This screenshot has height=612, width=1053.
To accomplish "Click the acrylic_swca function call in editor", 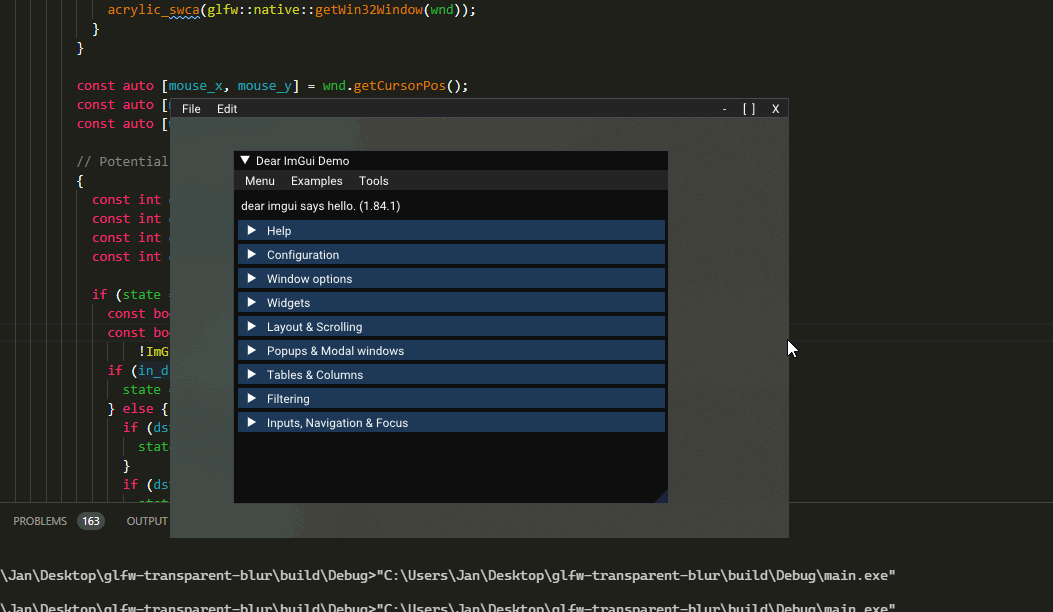I will click(x=154, y=10).
